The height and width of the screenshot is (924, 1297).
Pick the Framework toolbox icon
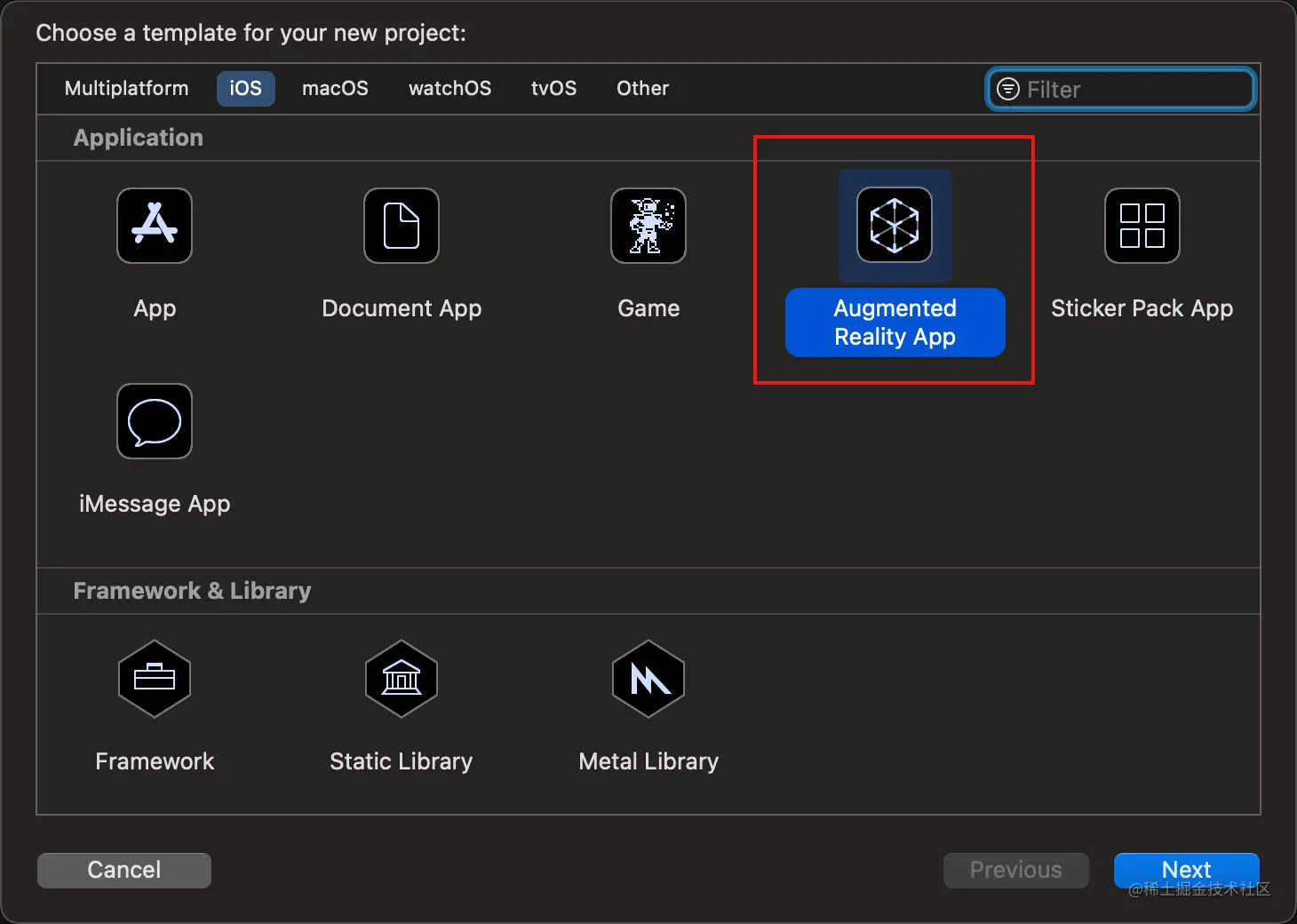(155, 679)
